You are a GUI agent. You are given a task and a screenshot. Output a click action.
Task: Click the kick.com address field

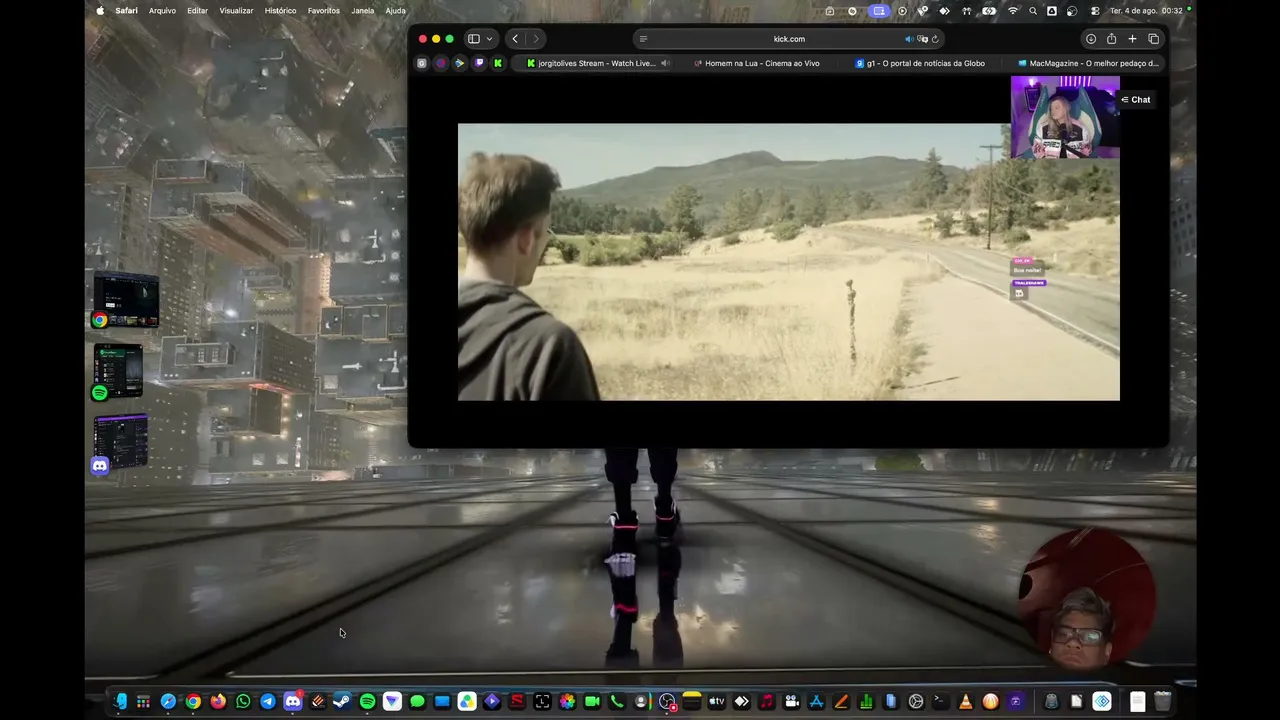pos(789,39)
